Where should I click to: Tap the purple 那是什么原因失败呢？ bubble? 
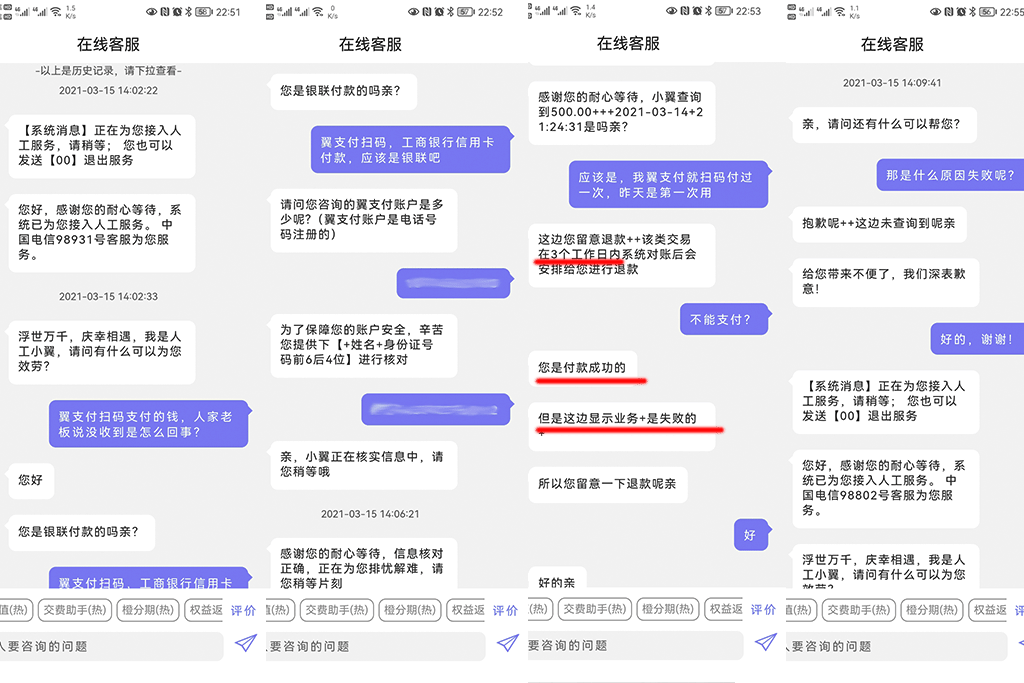pos(950,175)
